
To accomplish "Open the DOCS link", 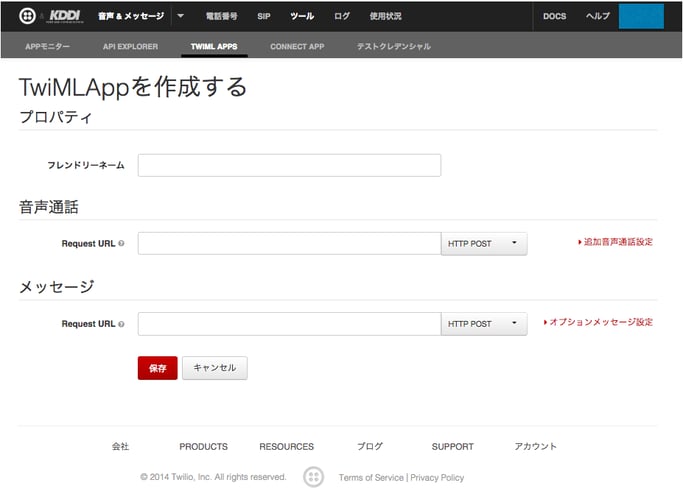I will coord(555,16).
